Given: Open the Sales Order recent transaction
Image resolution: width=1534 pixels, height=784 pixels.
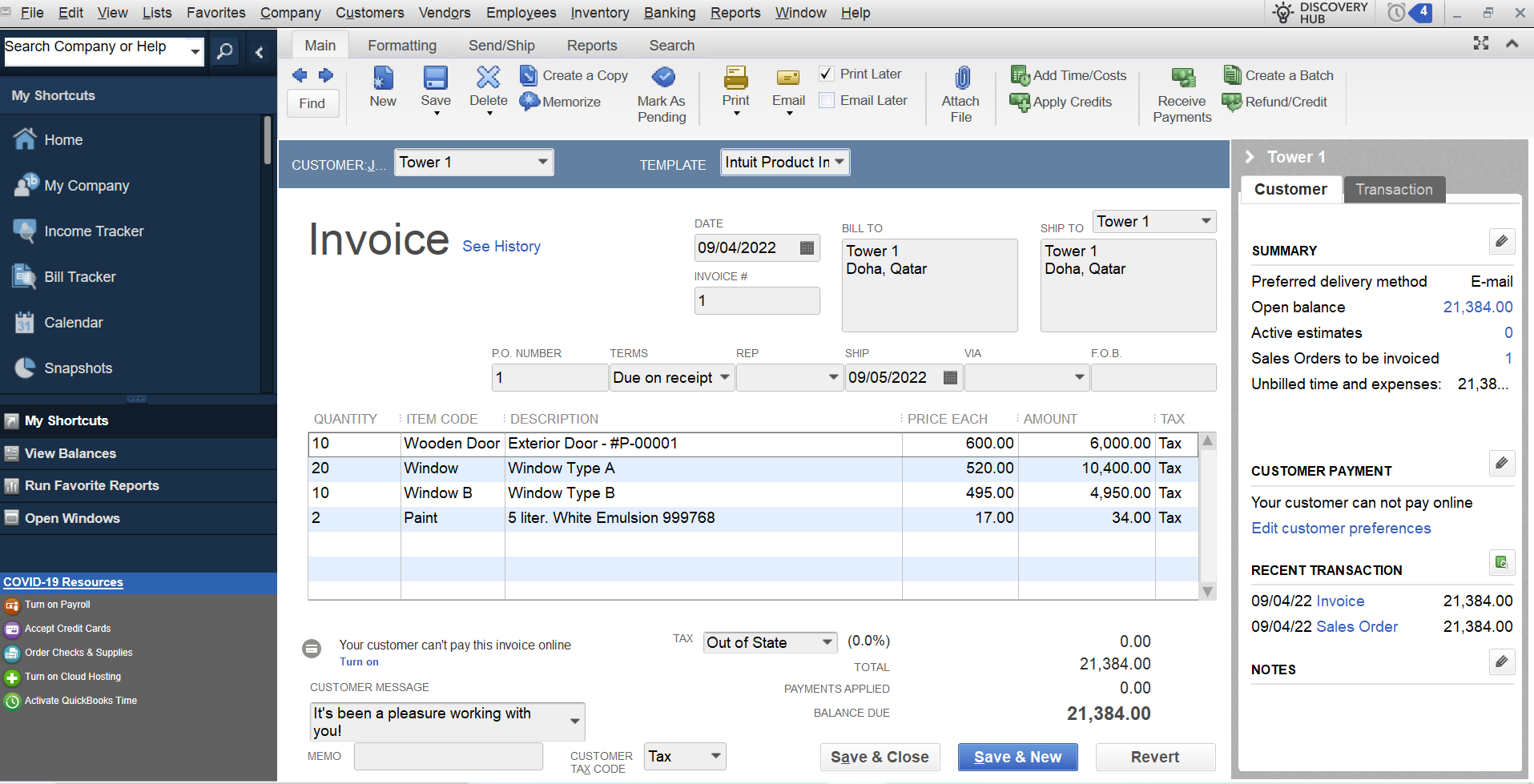Looking at the screenshot, I should pos(1357,627).
